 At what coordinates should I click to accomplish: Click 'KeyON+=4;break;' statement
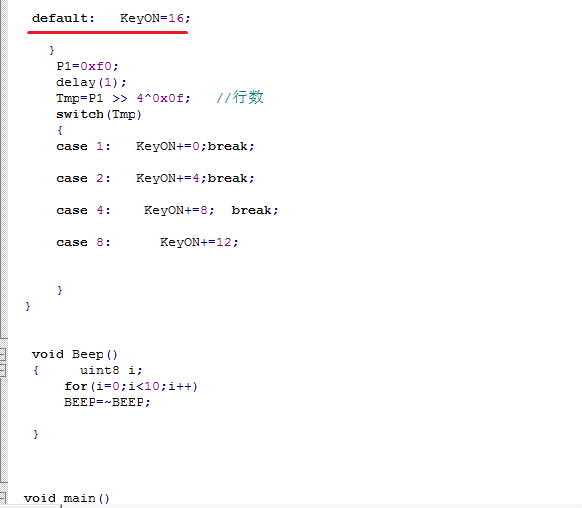pyautogui.click(x=195, y=178)
